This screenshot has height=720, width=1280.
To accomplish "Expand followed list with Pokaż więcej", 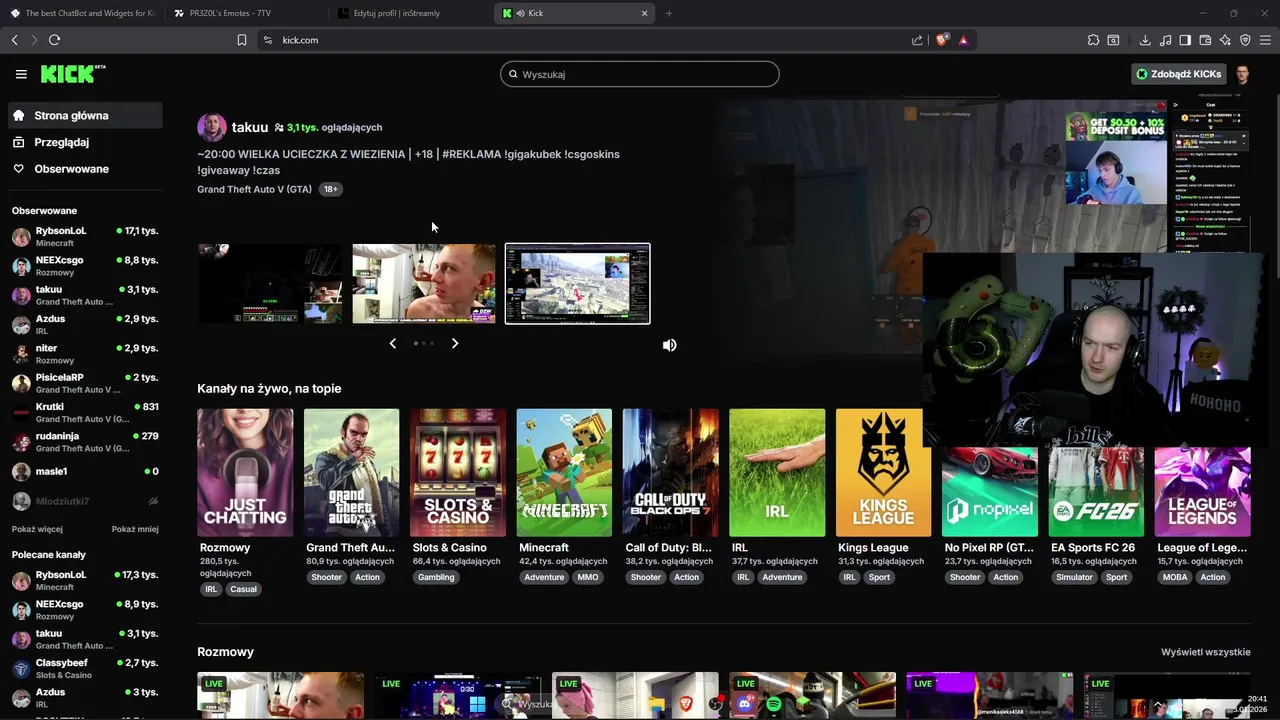I will tap(37, 529).
